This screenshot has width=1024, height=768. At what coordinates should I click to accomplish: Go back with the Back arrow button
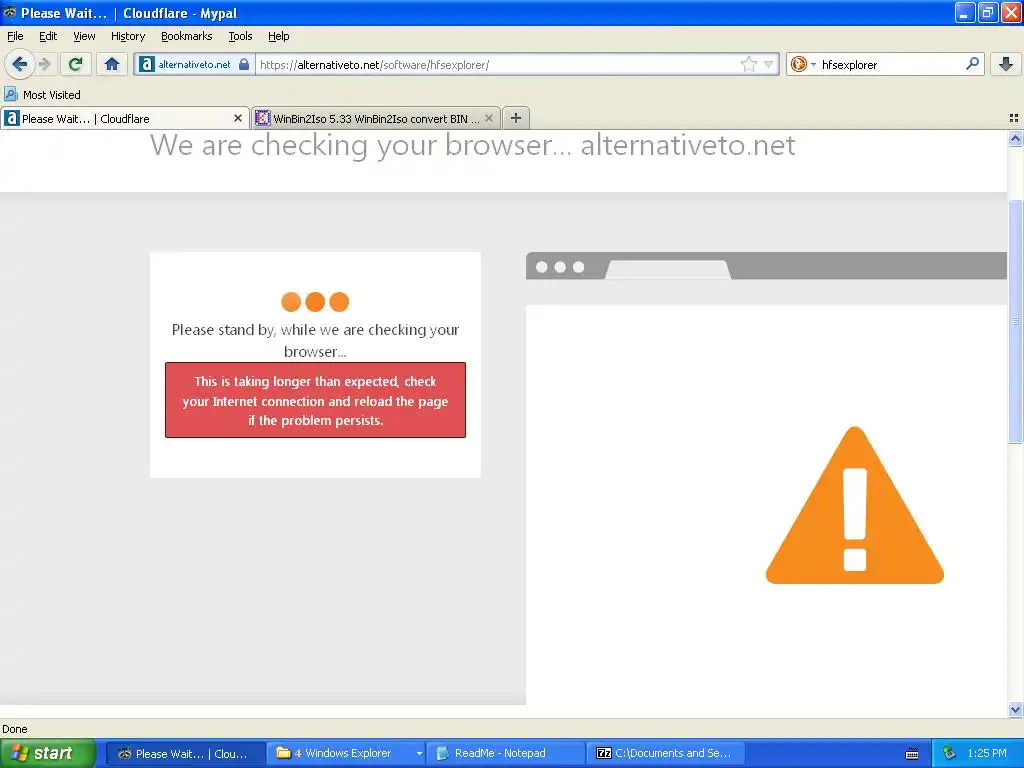click(x=19, y=64)
